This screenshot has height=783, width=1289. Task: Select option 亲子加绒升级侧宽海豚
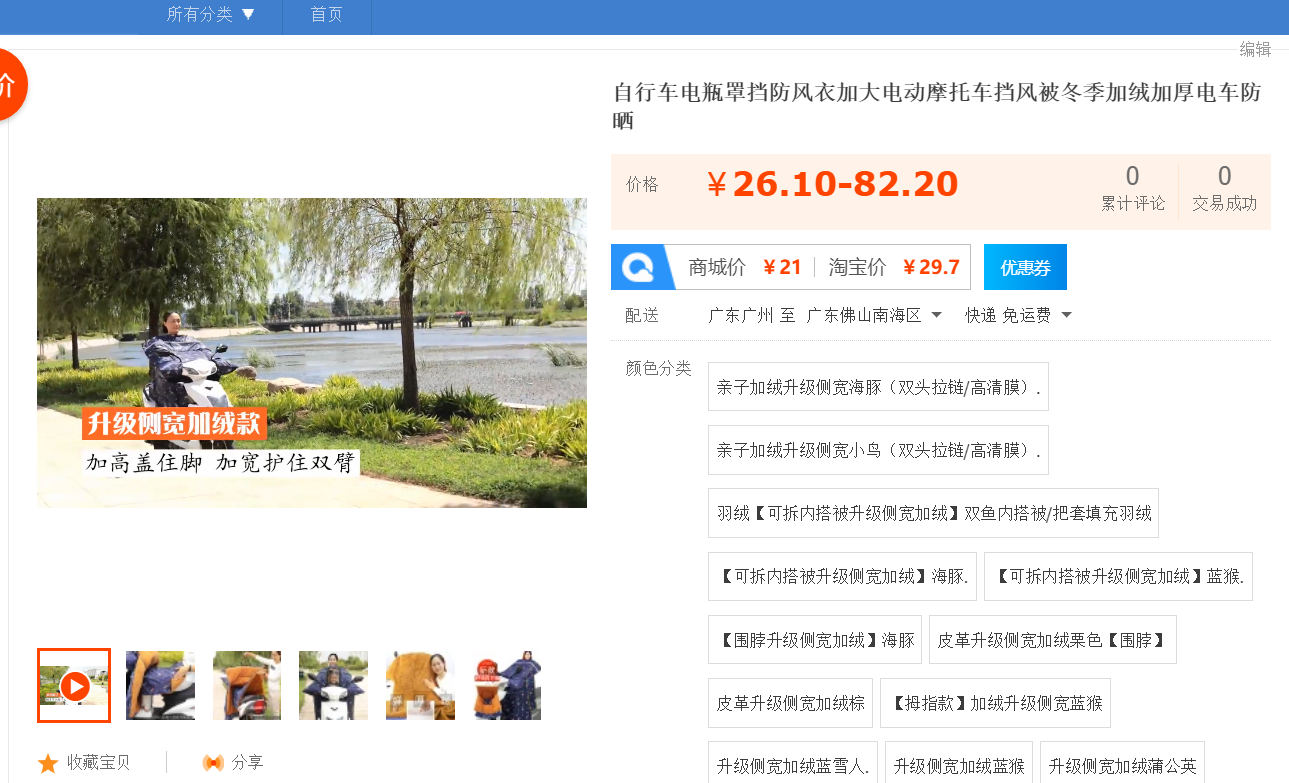pyautogui.click(x=878, y=387)
